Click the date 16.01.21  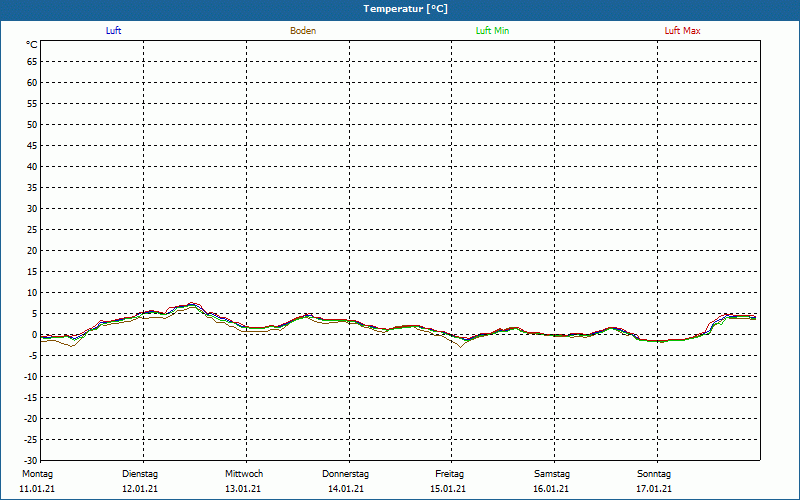coord(551,489)
